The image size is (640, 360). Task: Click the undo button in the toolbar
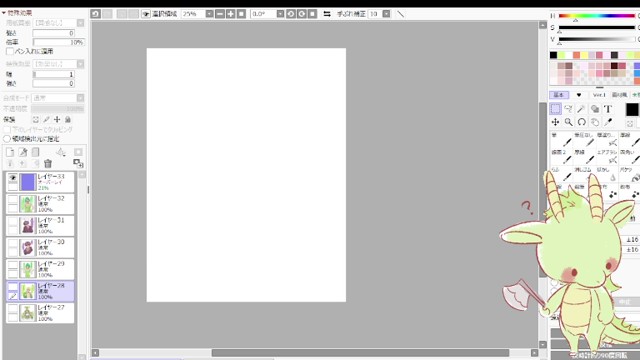point(96,14)
